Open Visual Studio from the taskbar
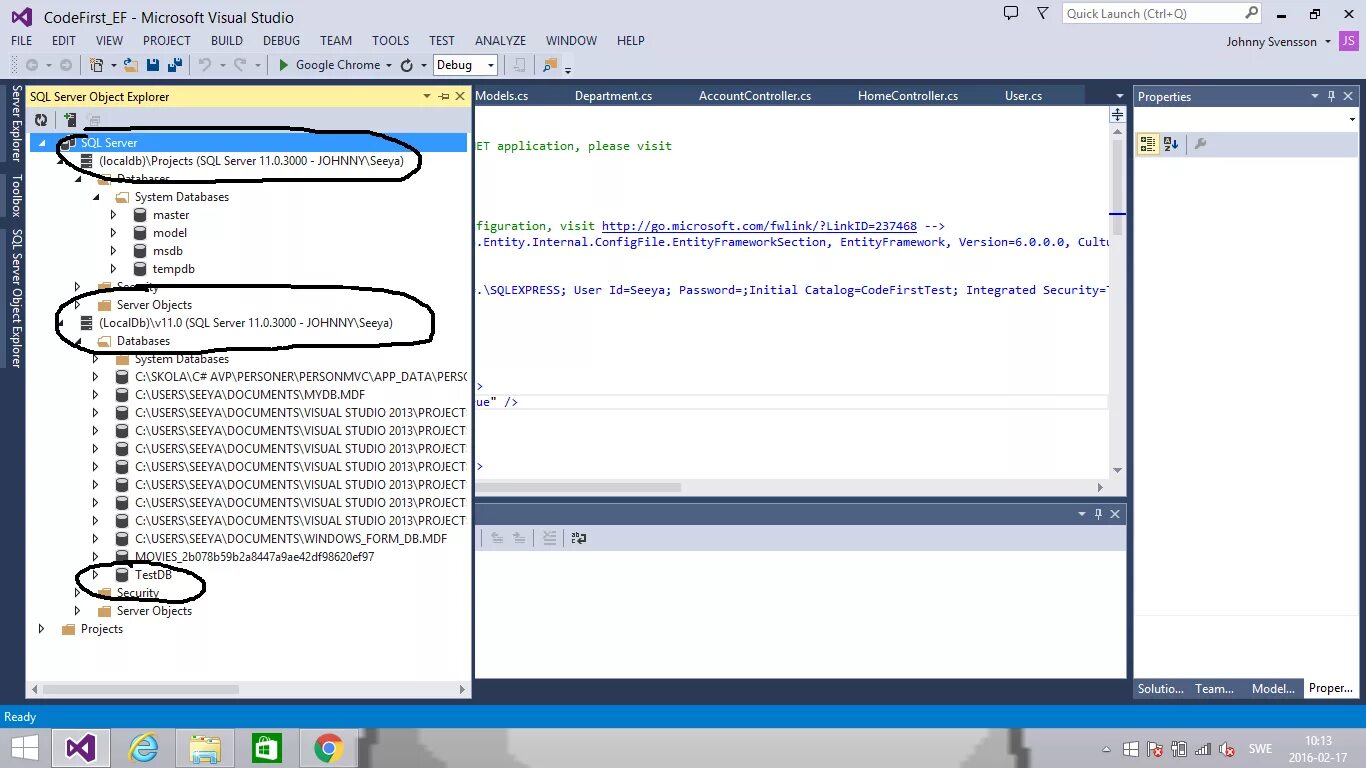This screenshot has width=1366, height=768. [81, 748]
